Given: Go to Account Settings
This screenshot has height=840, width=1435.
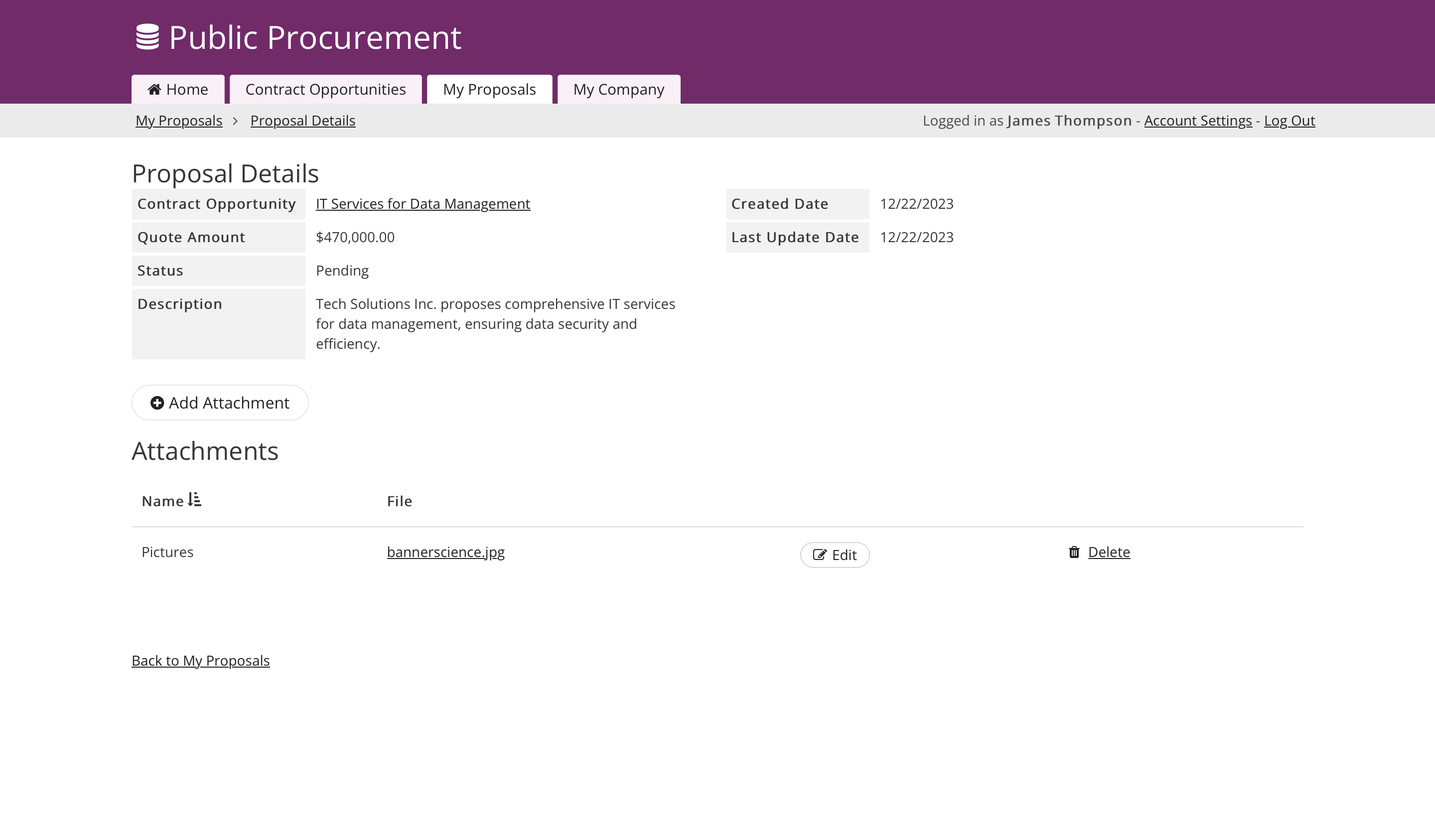Looking at the screenshot, I should coord(1197,121).
